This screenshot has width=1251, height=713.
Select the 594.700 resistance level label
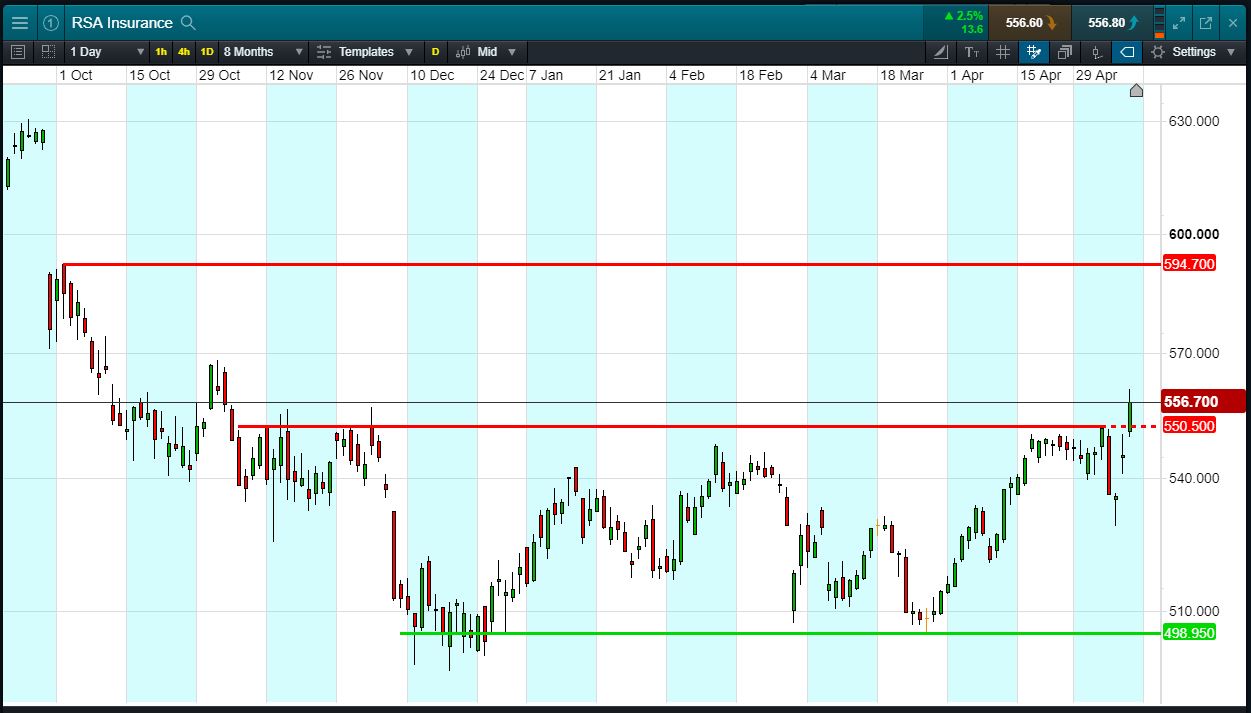[1189, 264]
